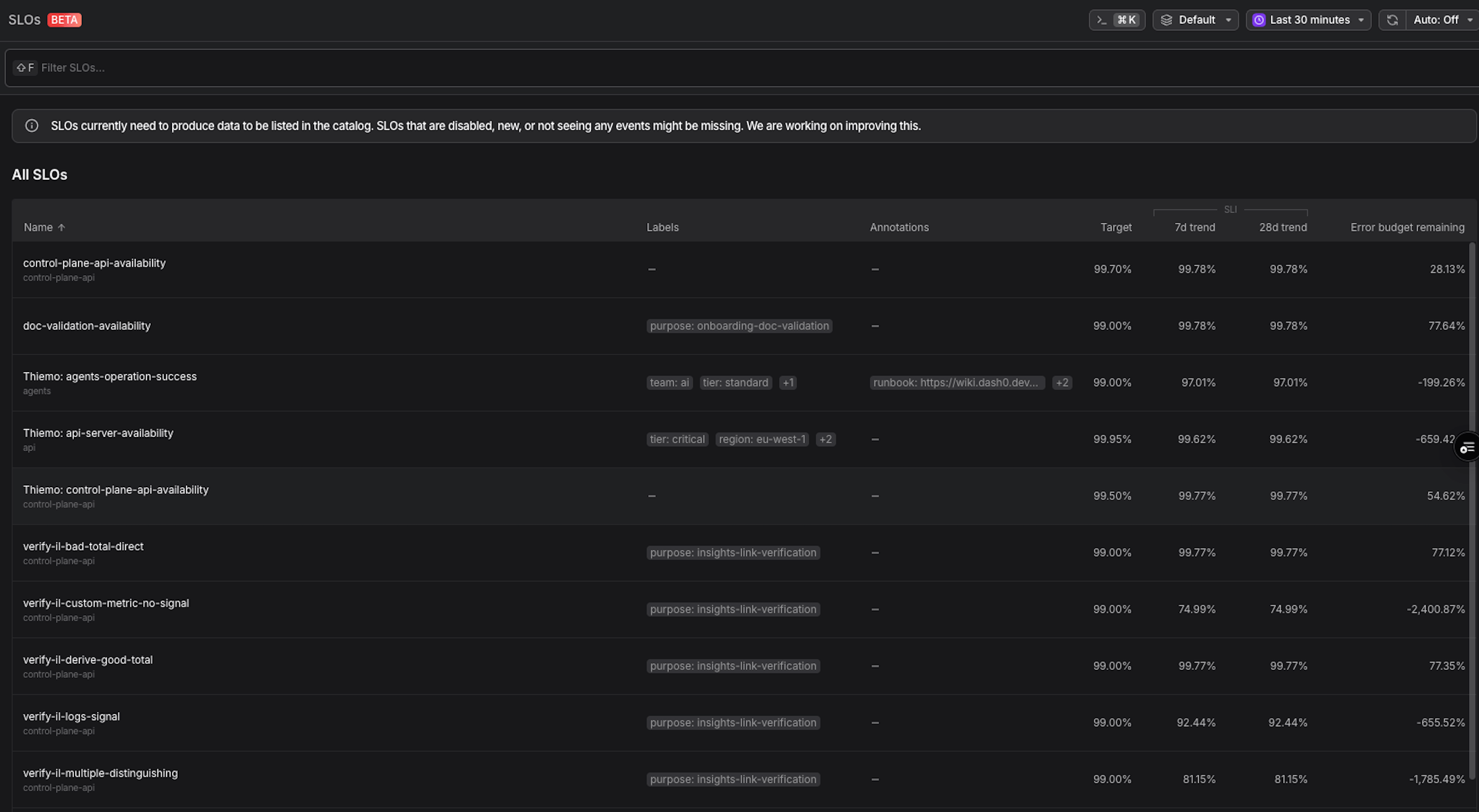Open the Default dataset dropdown
The image size is (1479, 812).
click(x=1195, y=20)
